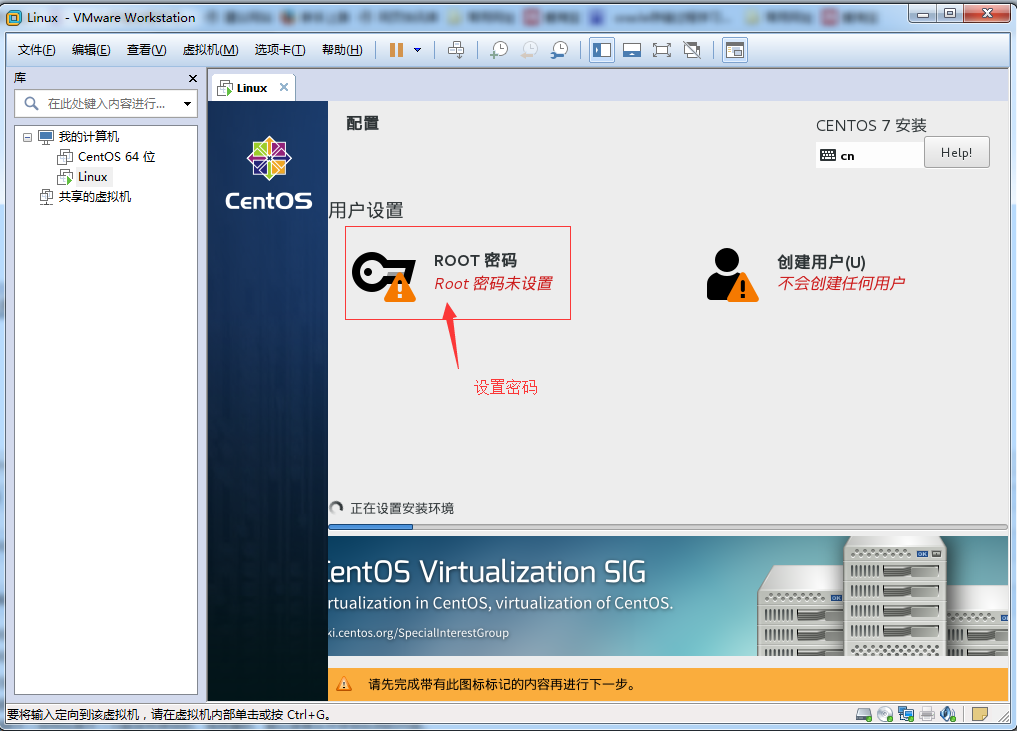
Task: Click the 正在设置安装环境 status text
Action: pos(402,509)
